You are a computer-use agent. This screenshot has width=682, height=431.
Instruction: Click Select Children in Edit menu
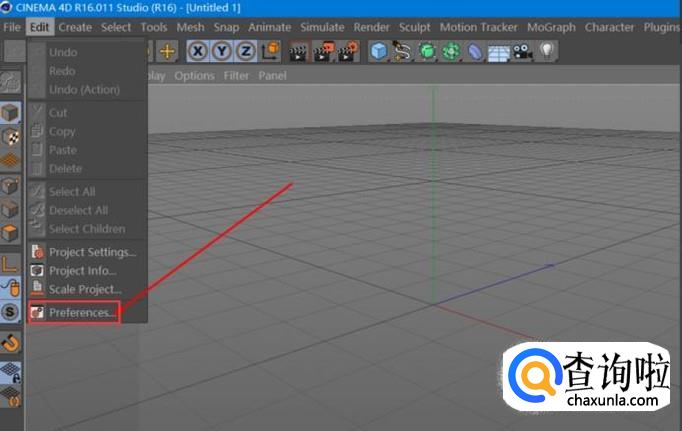pos(87,229)
